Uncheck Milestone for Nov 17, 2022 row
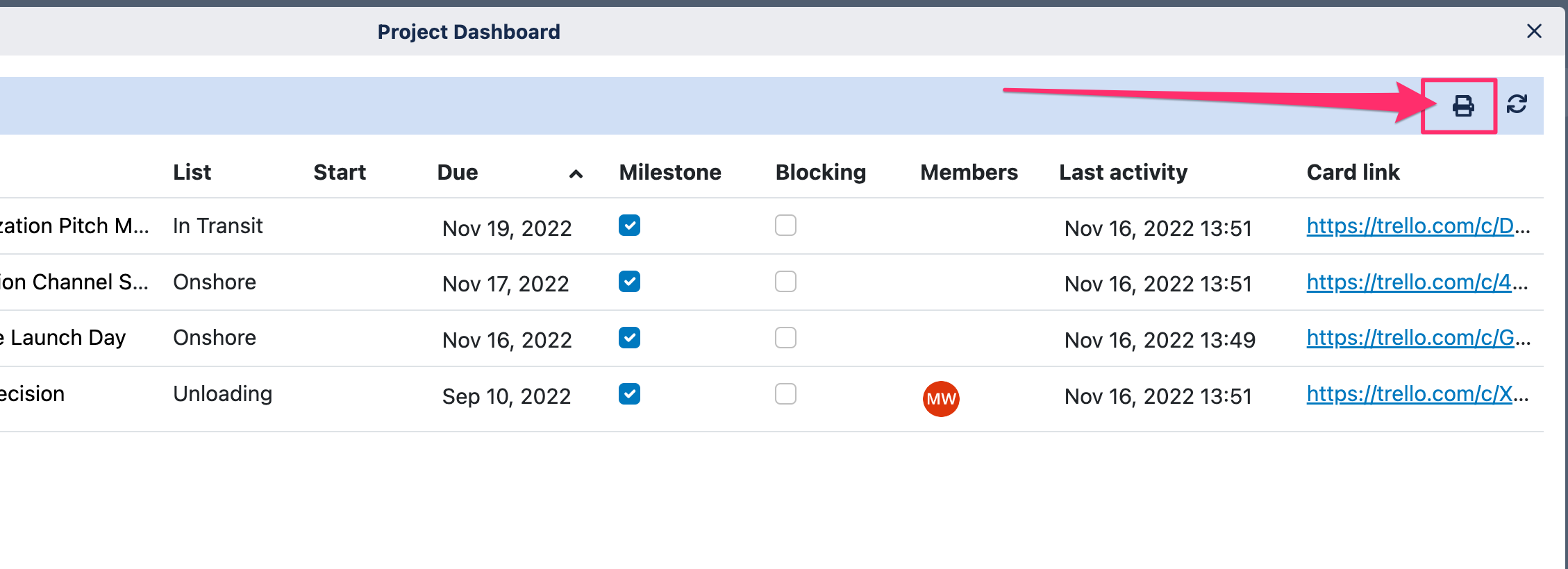1568x569 pixels. [x=629, y=282]
